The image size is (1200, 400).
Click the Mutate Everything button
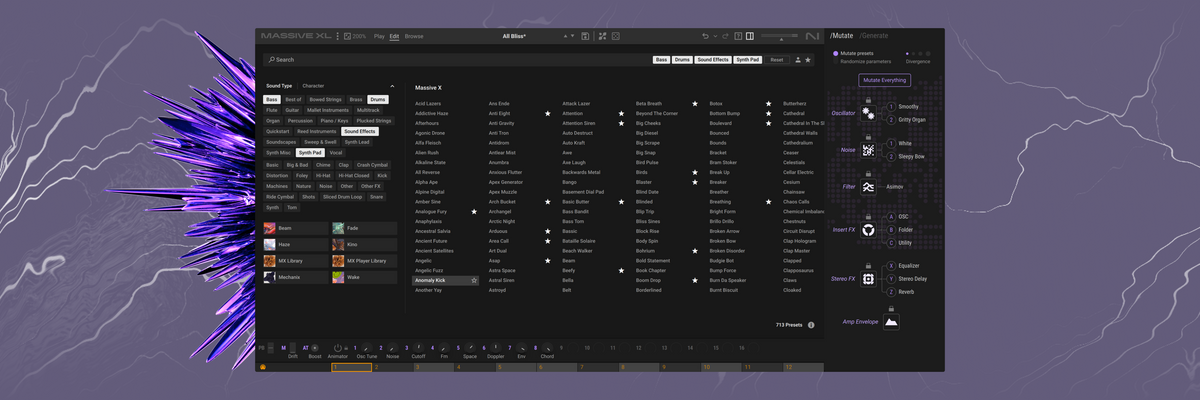click(x=884, y=80)
